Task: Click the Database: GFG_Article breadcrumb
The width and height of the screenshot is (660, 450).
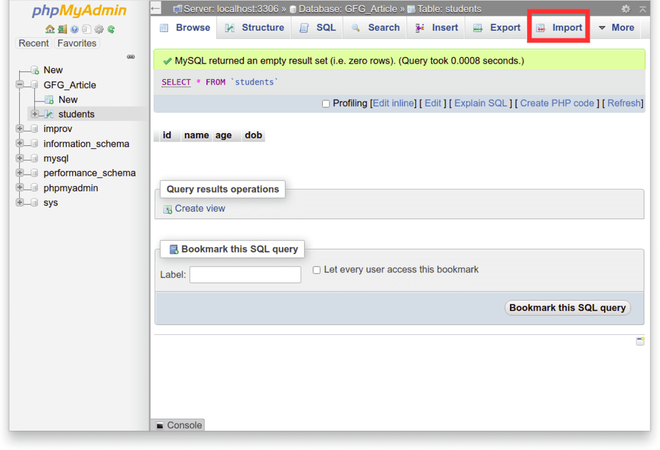Action: pos(347,9)
